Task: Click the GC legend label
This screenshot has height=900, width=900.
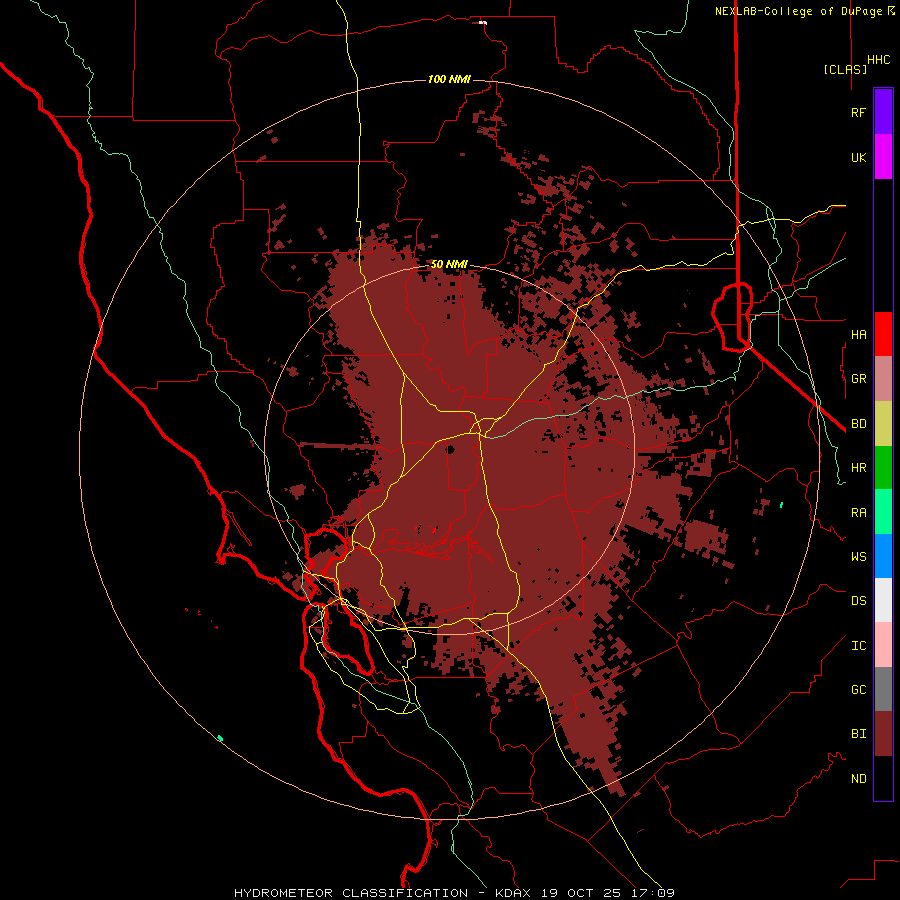Action: tap(859, 689)
